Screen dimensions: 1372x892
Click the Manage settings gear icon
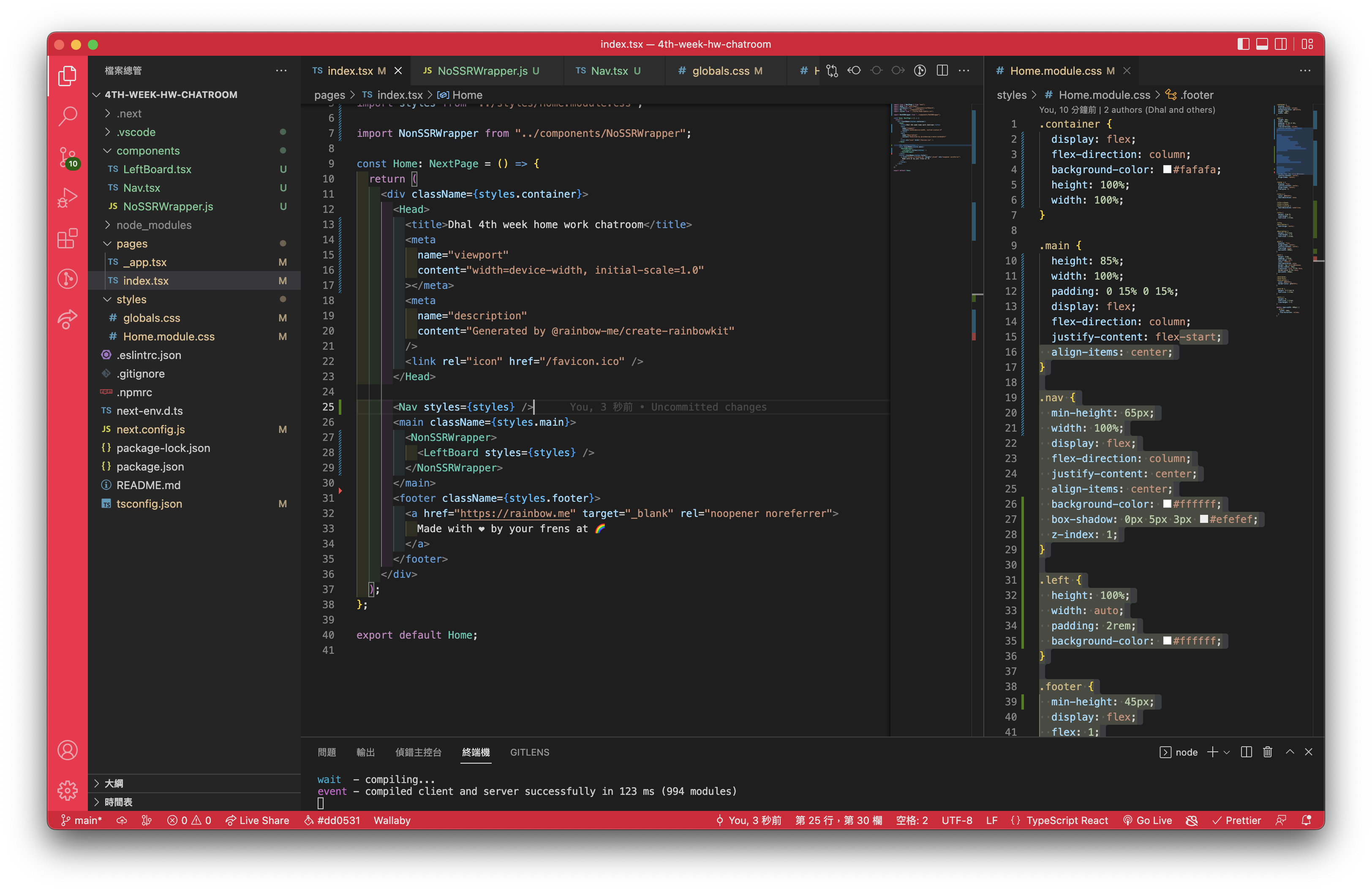click(x=68, y=790)
